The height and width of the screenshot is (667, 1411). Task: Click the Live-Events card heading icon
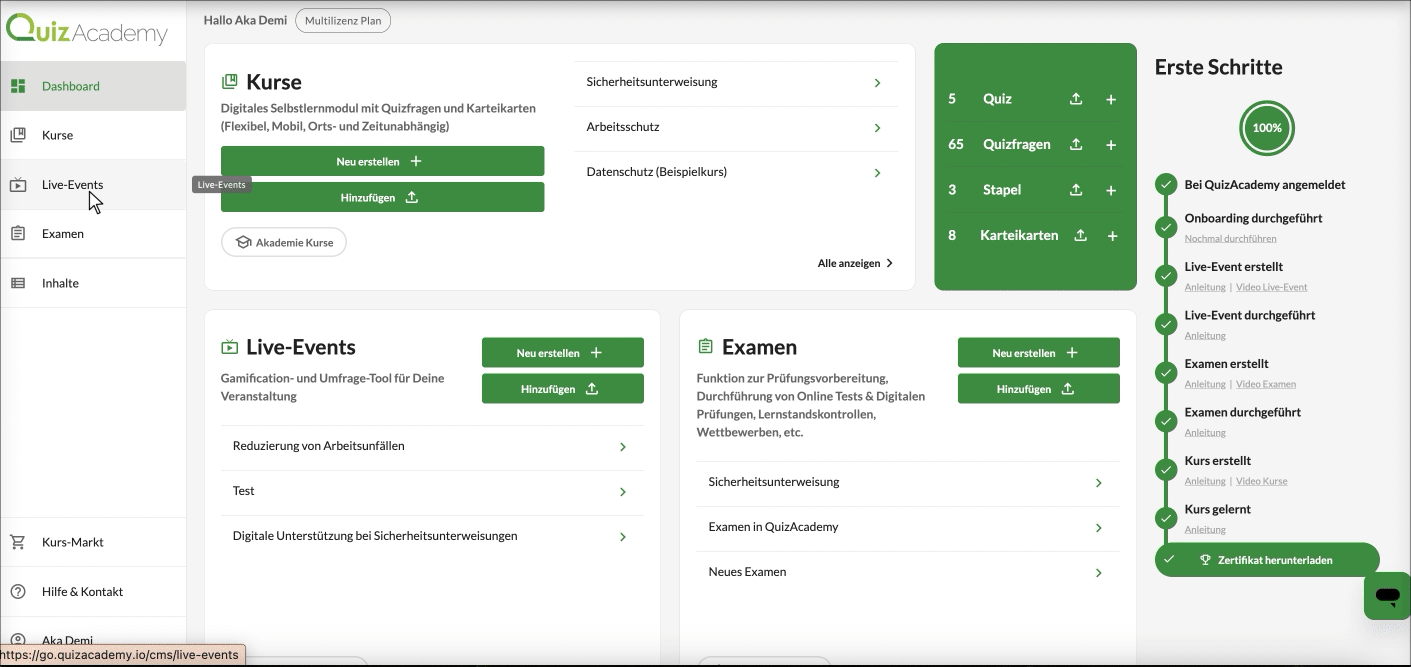(230, 347)
